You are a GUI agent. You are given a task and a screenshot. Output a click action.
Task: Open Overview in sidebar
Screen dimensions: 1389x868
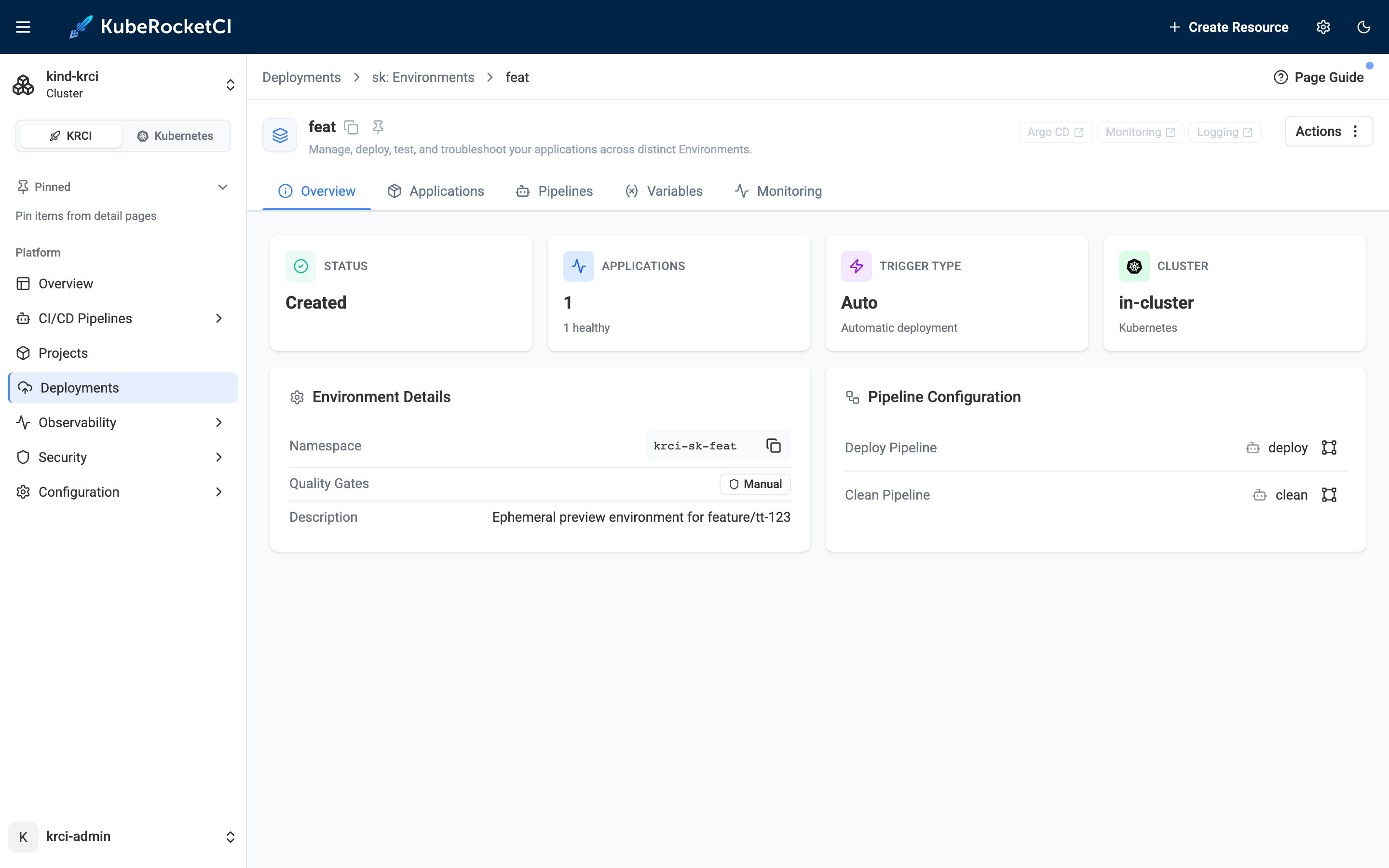(123, 284)
